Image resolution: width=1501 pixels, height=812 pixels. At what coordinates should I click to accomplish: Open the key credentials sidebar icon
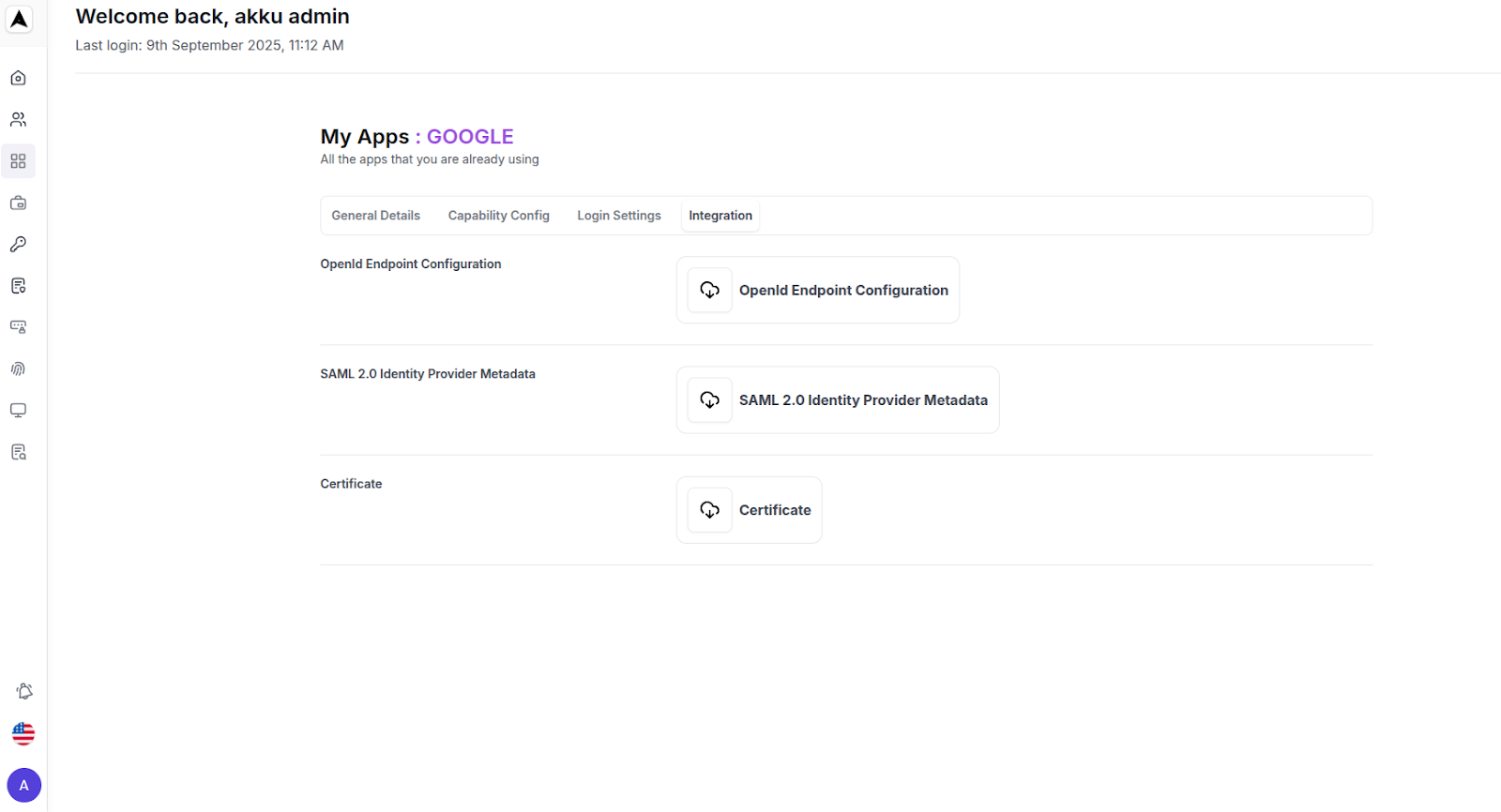pyautogui.click(x=18, y=244)
